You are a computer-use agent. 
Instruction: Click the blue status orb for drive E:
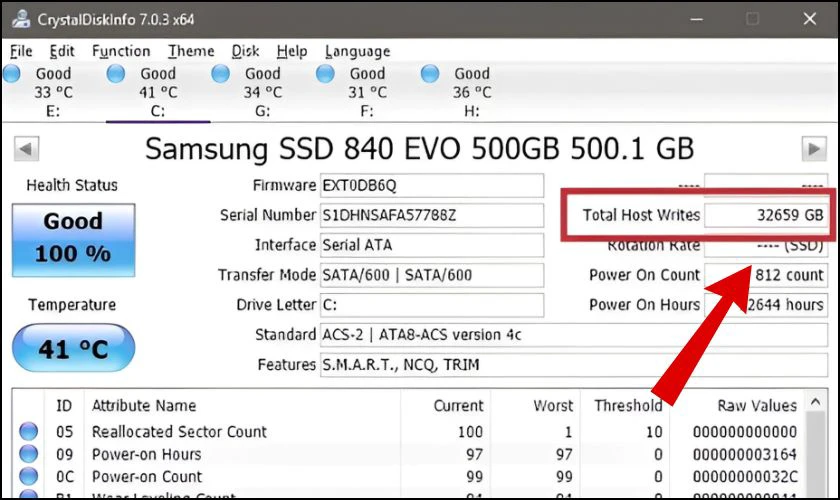tap(11, 73)
